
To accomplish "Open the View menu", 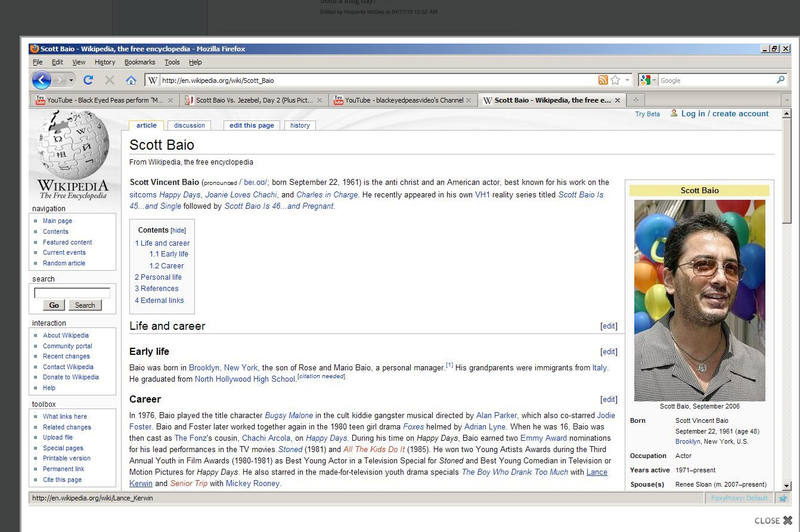I will tap(79, 62).
